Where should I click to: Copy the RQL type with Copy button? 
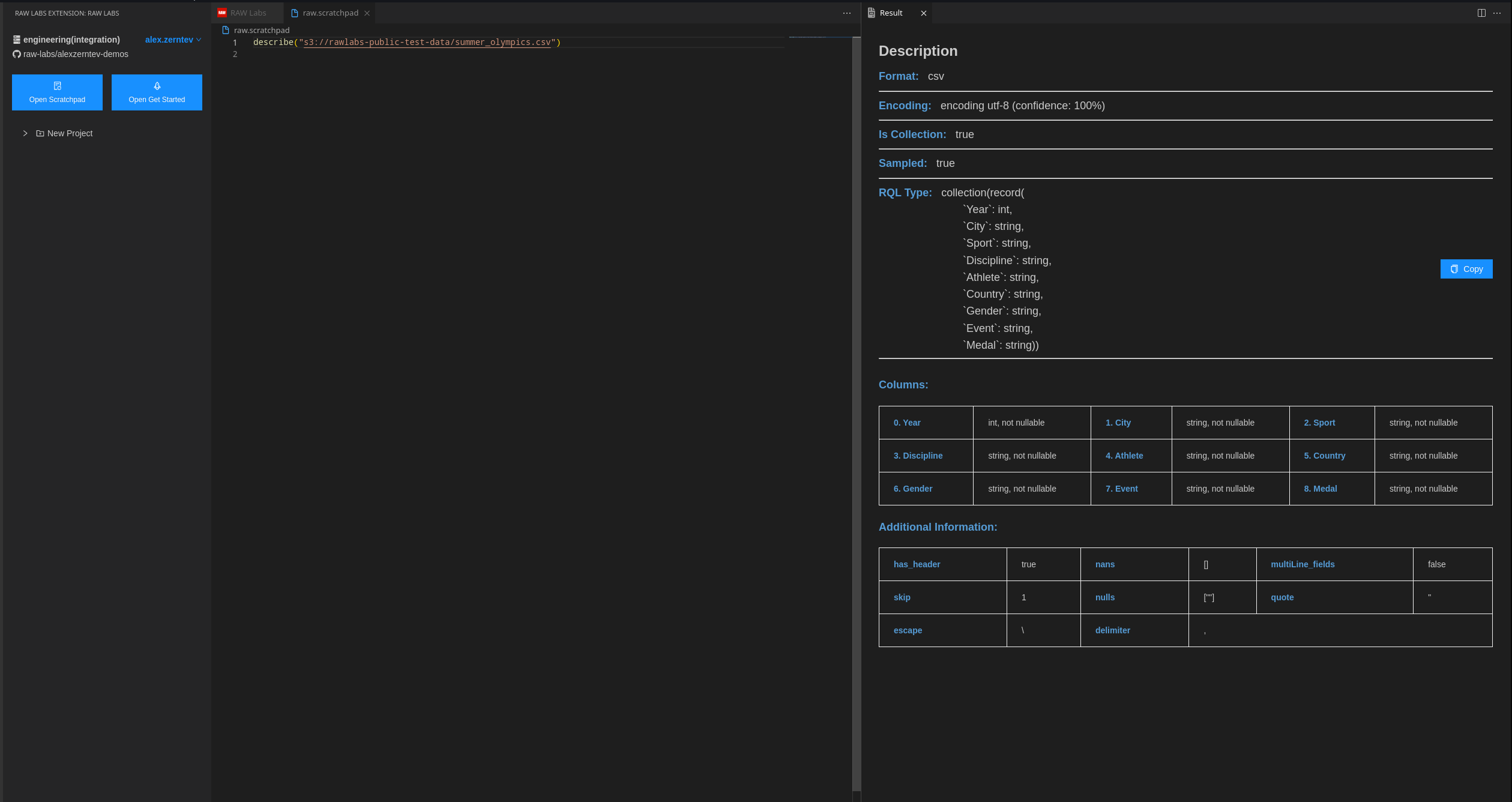[x=1466, y=269]
